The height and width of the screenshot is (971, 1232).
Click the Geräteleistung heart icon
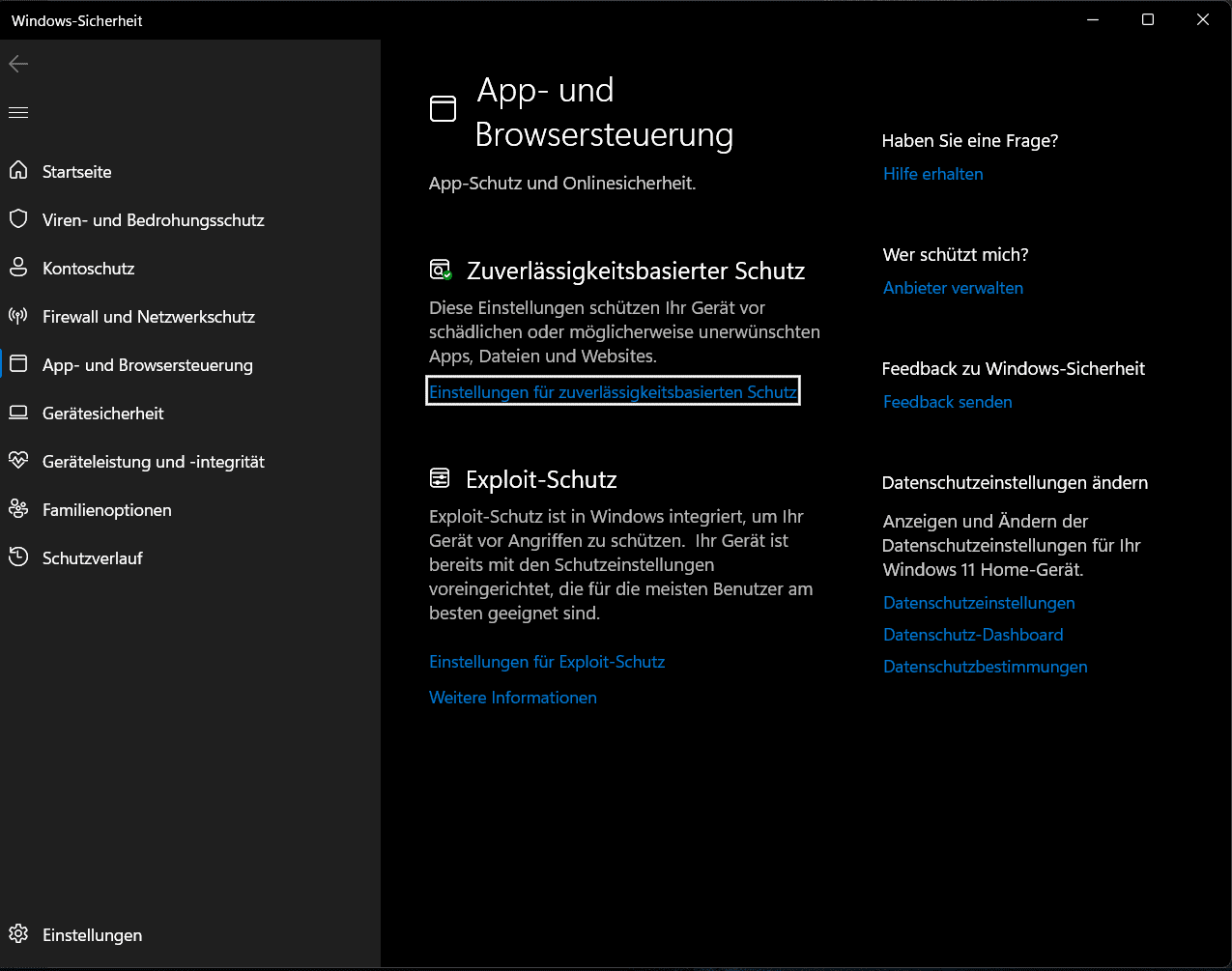point(18,461)
